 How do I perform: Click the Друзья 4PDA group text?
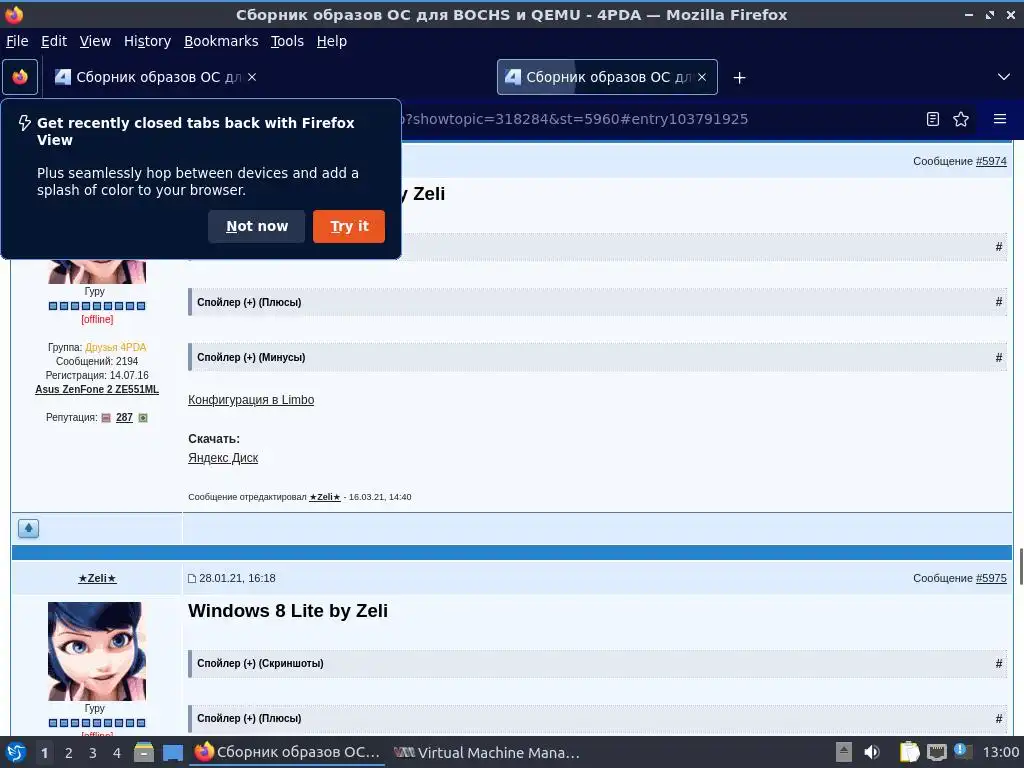pos(116,347)
